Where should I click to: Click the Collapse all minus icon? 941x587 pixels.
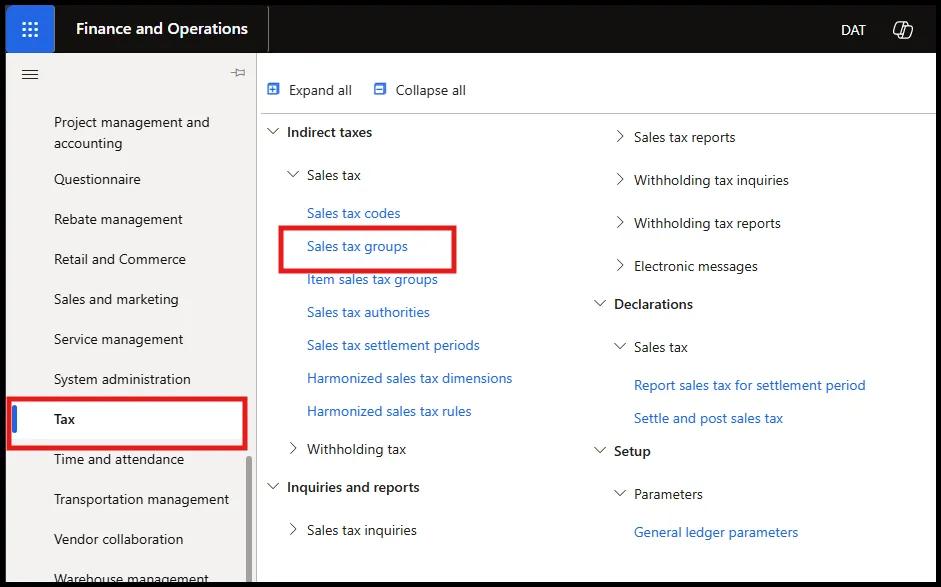pos(380,89)
